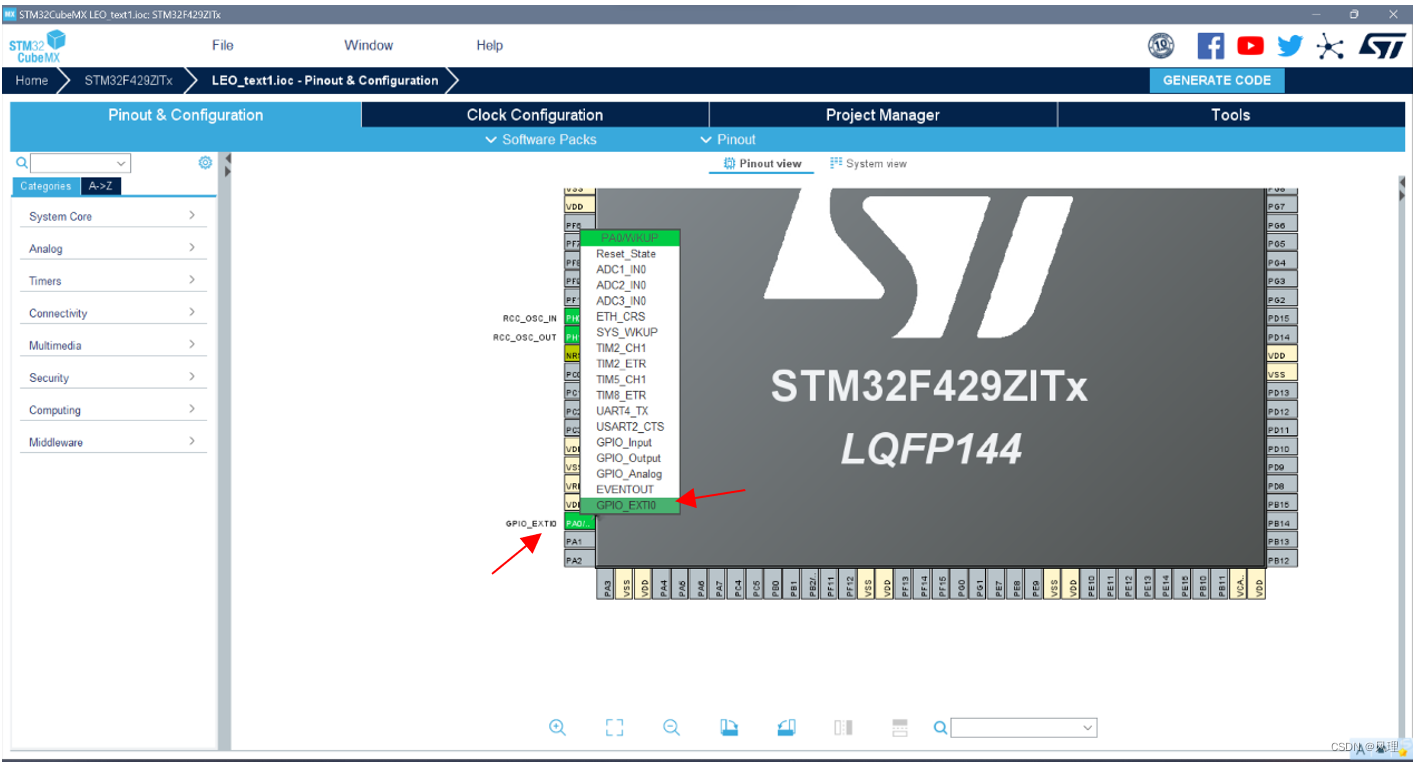The width and height of the screenshot is (1414, 762).
Task: Select the zoom-in magnifier tool
Action: 558,727
